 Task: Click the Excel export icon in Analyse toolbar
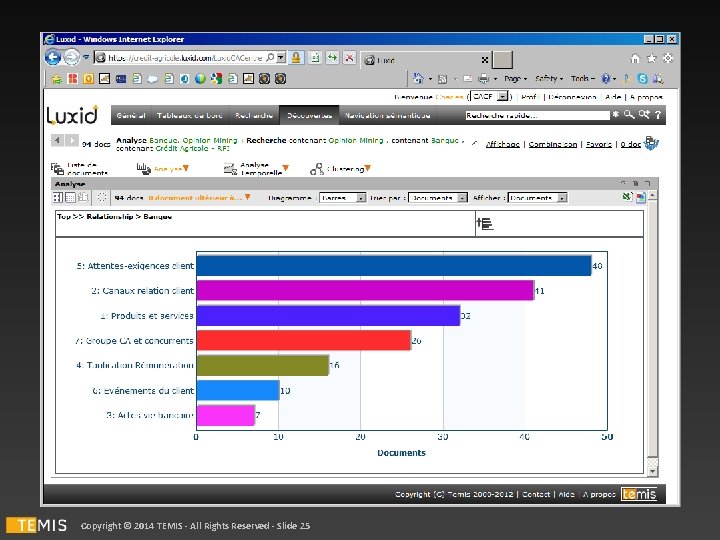[627, 197]
